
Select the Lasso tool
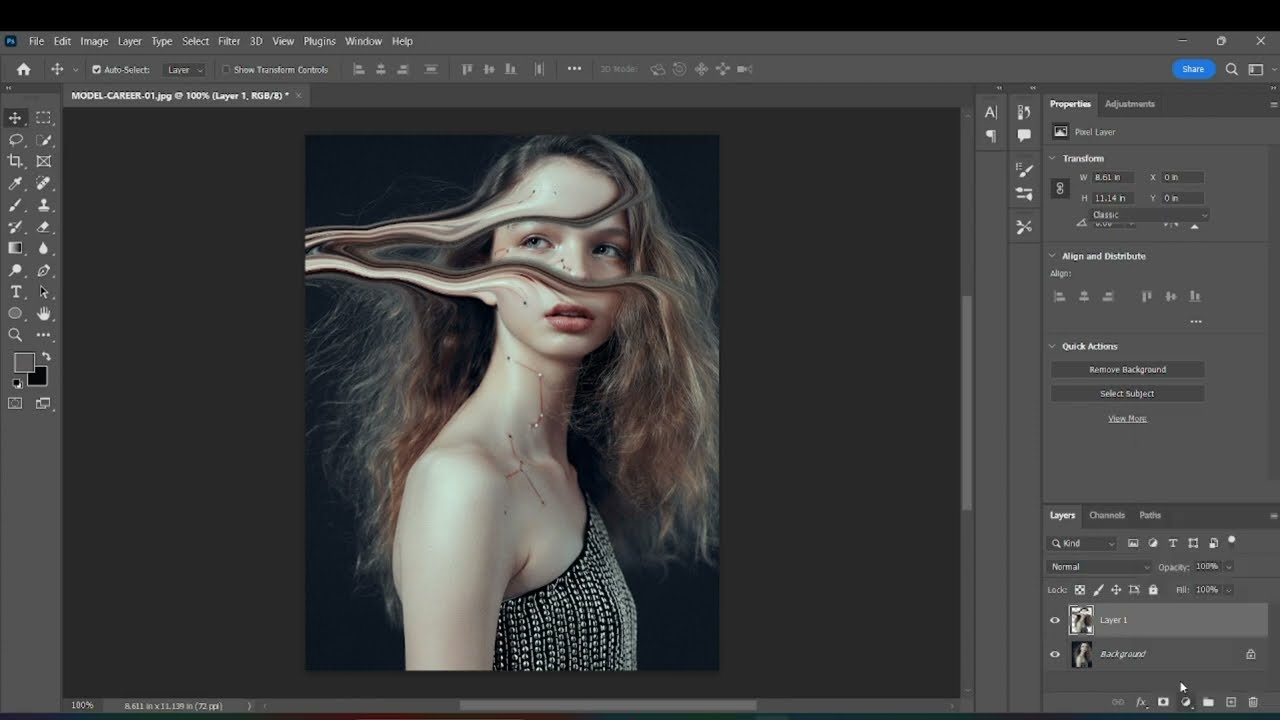pos(15,140)
